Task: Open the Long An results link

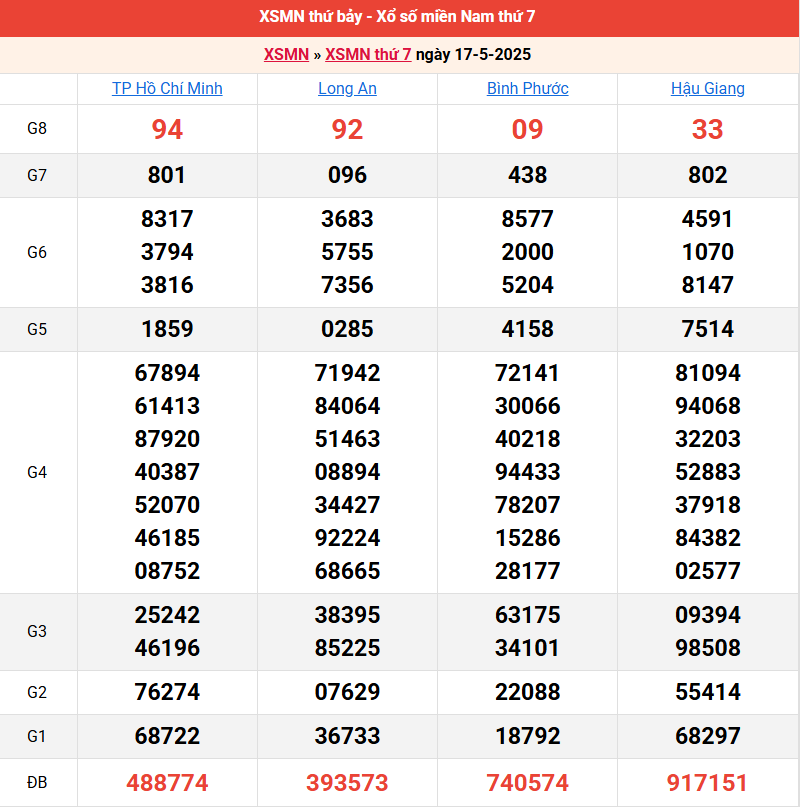Action: pos(347,88)
